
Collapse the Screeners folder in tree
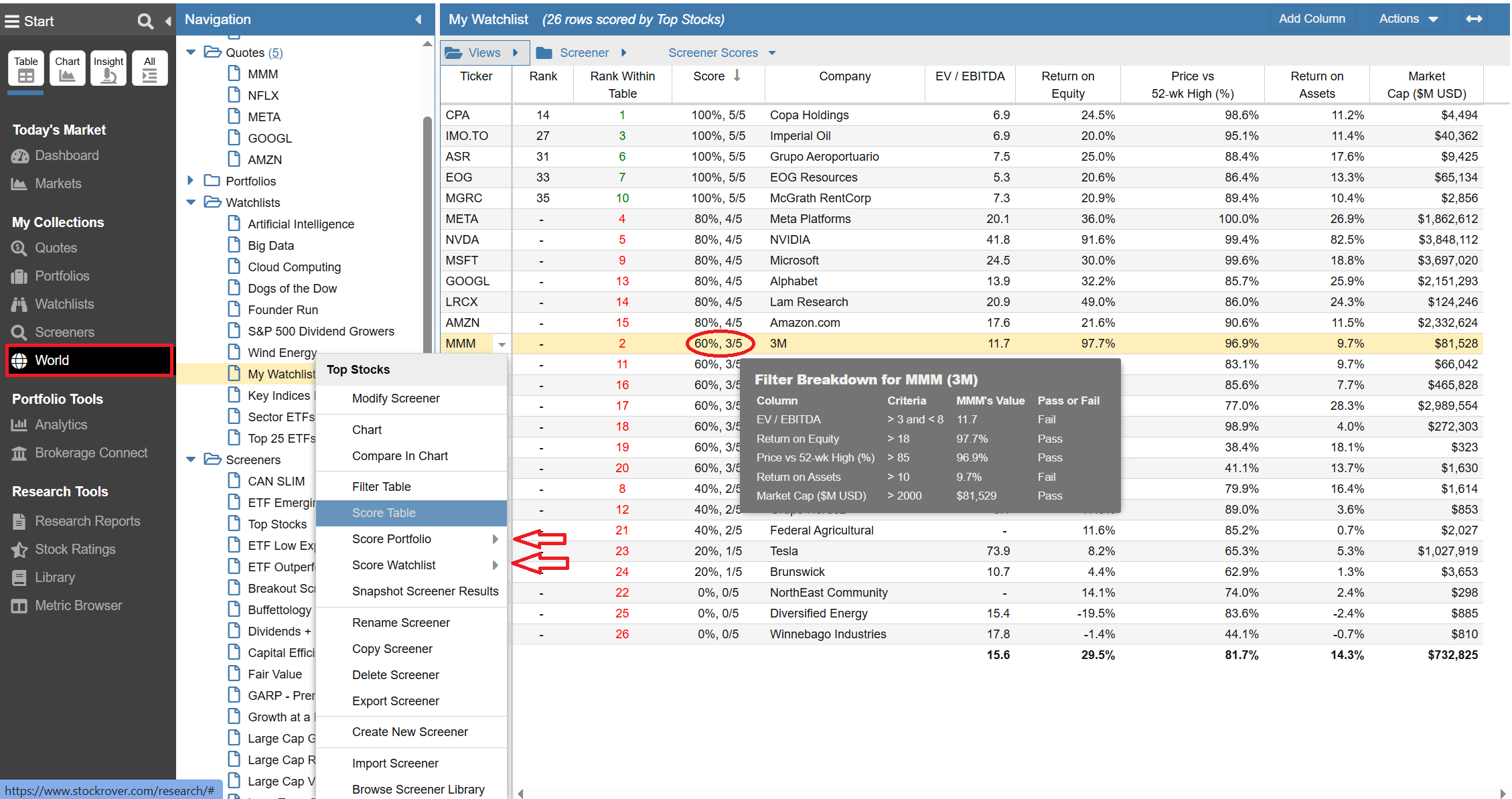(x=191, y=459)
